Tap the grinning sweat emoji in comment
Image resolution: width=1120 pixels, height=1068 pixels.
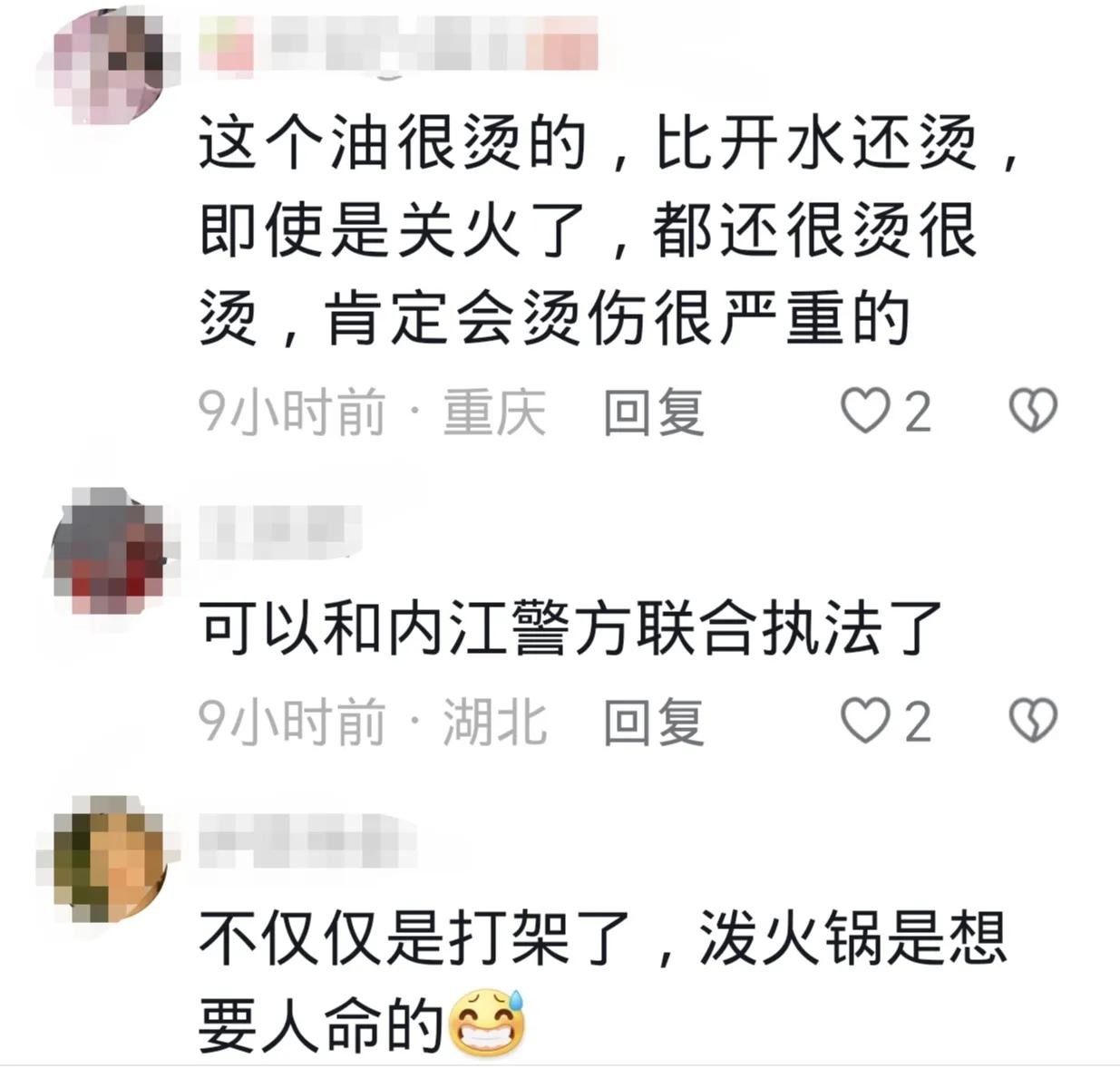487,1023
